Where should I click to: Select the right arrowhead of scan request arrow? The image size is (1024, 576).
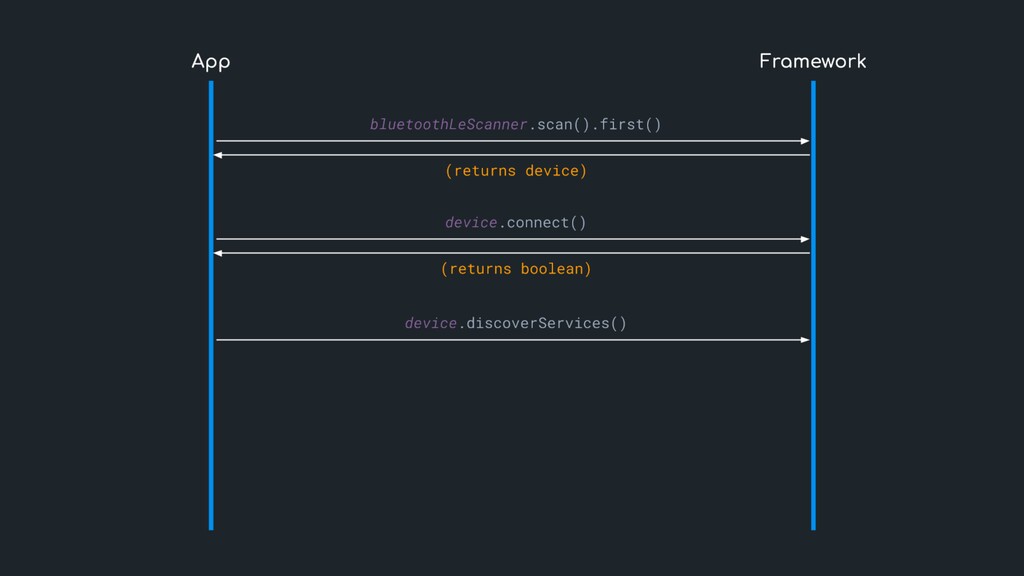tap(804, 141)
